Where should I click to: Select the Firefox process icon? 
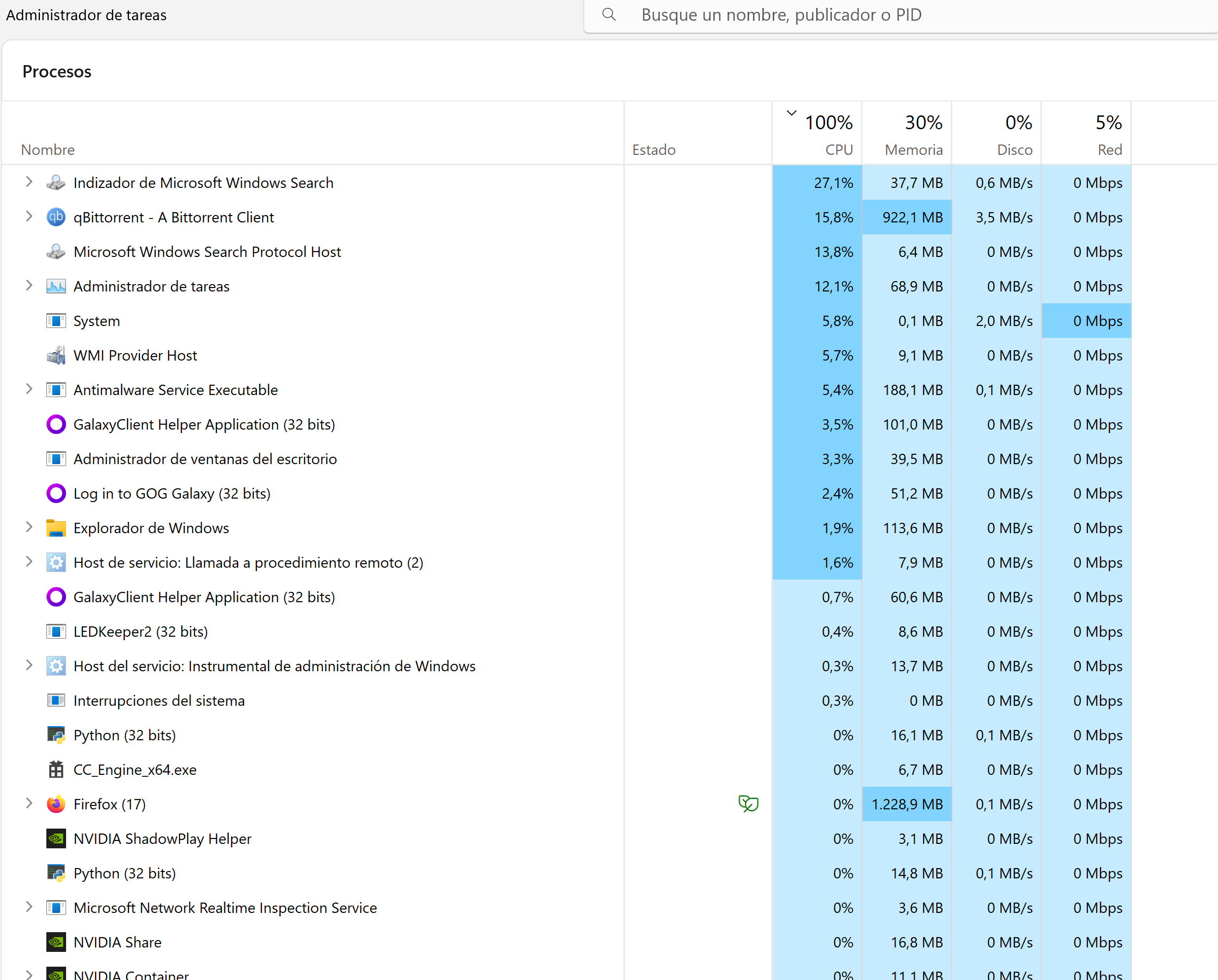click(x=56, y=803)
